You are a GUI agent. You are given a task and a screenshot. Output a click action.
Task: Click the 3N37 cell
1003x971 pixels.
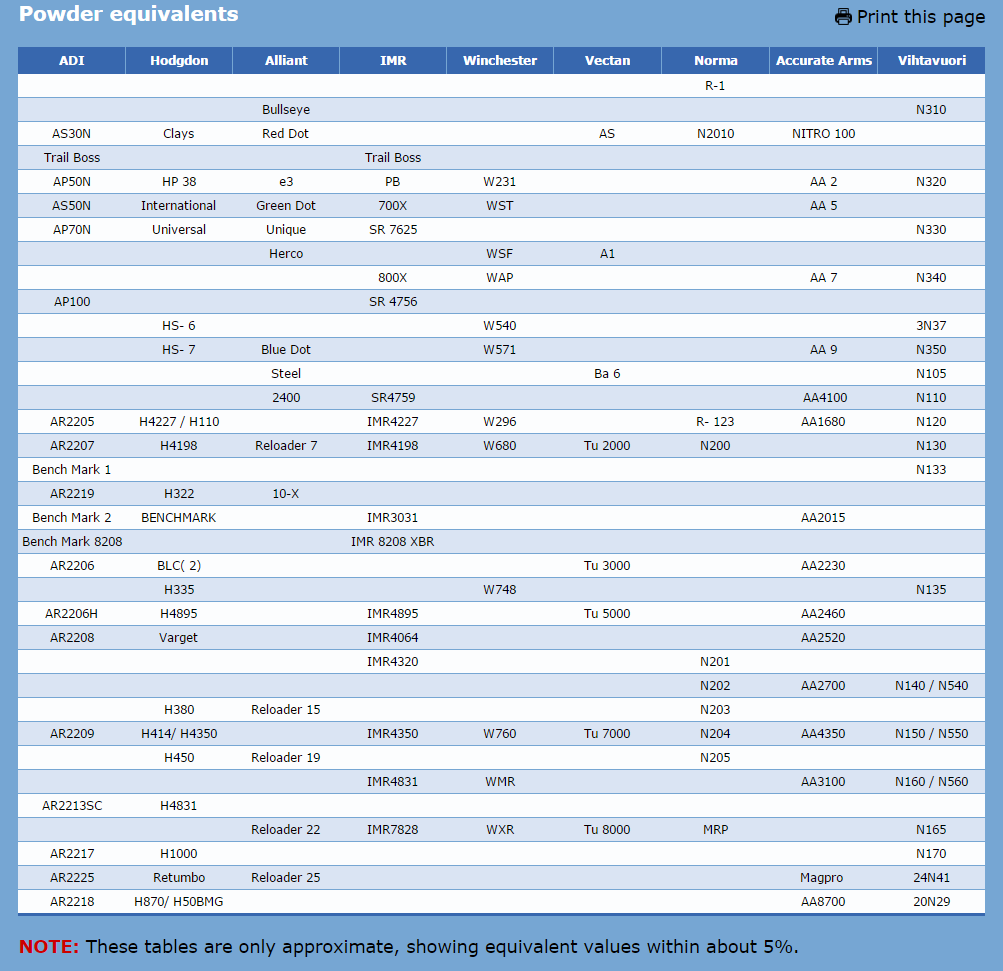(x=931, y=326)
